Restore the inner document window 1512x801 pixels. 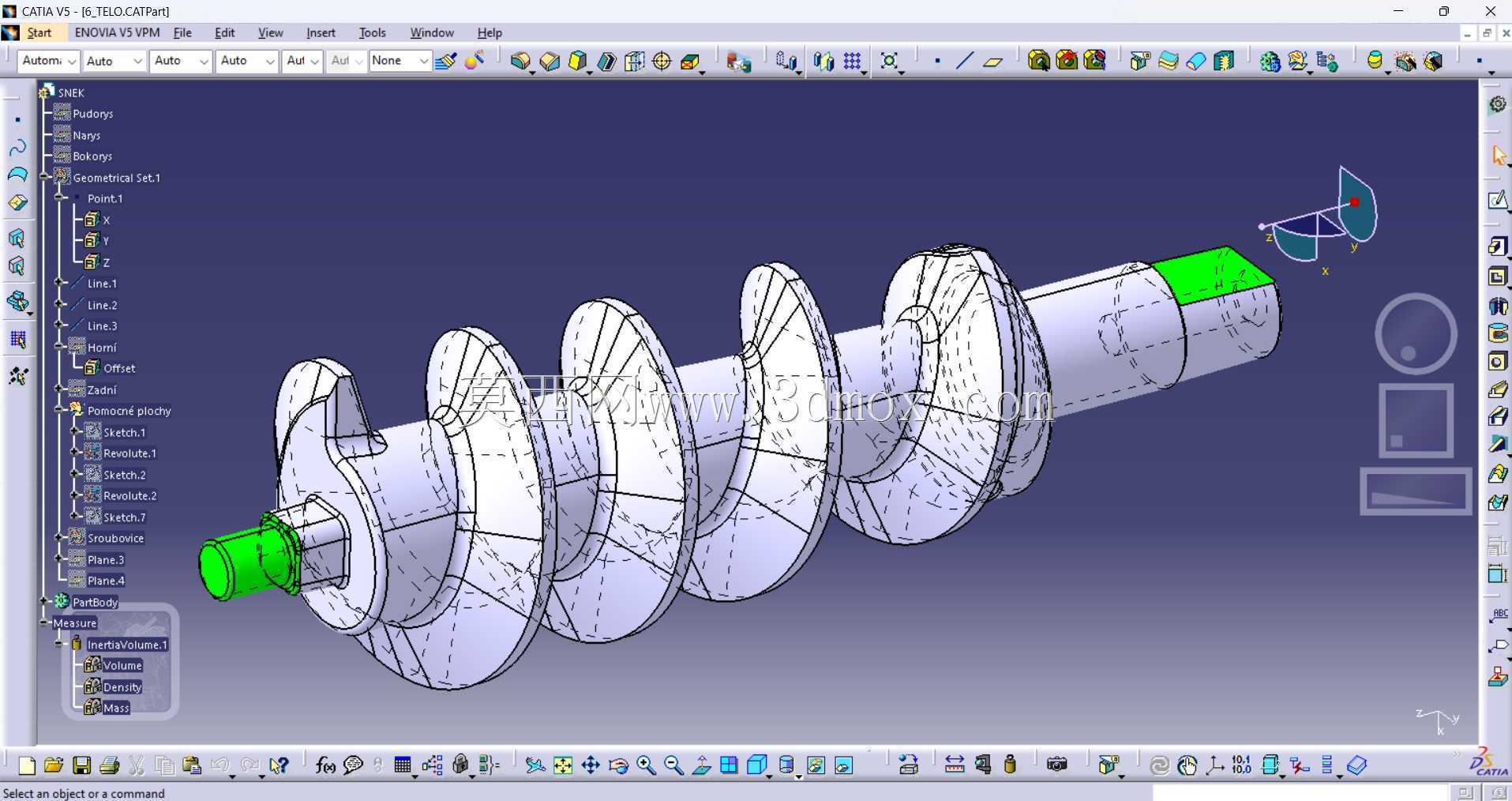[1487, 33]
